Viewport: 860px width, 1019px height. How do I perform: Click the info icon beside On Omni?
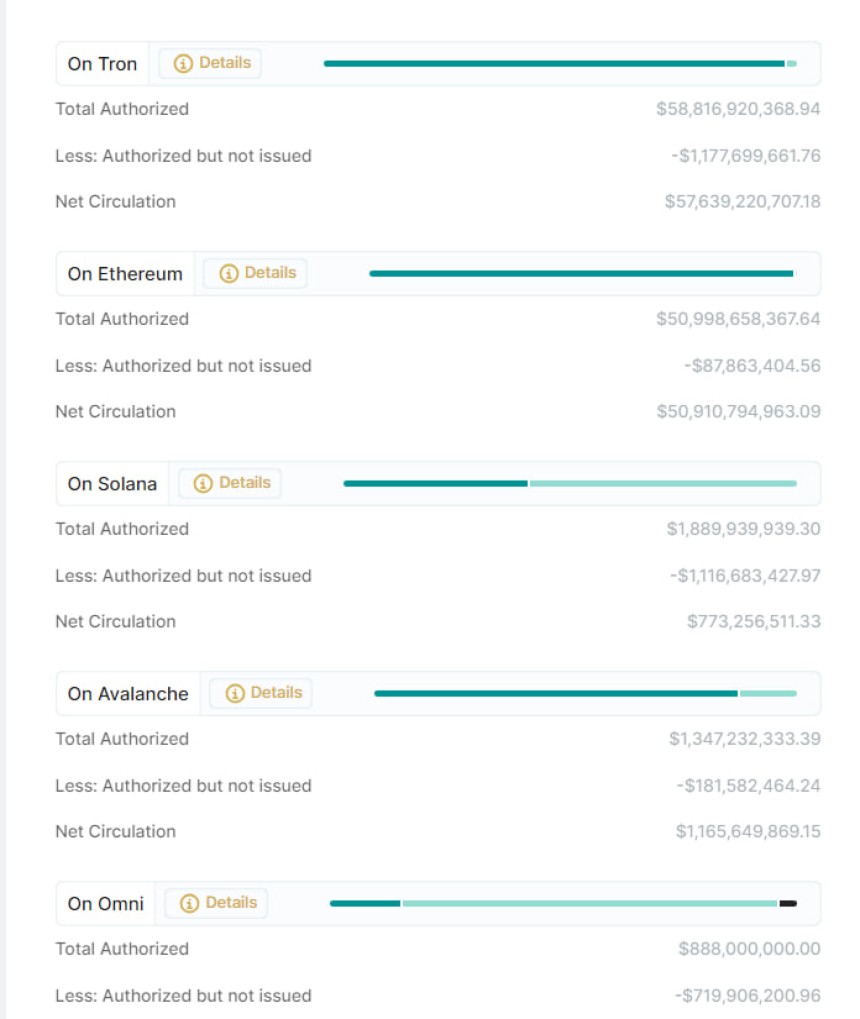[x=190, y=903]
